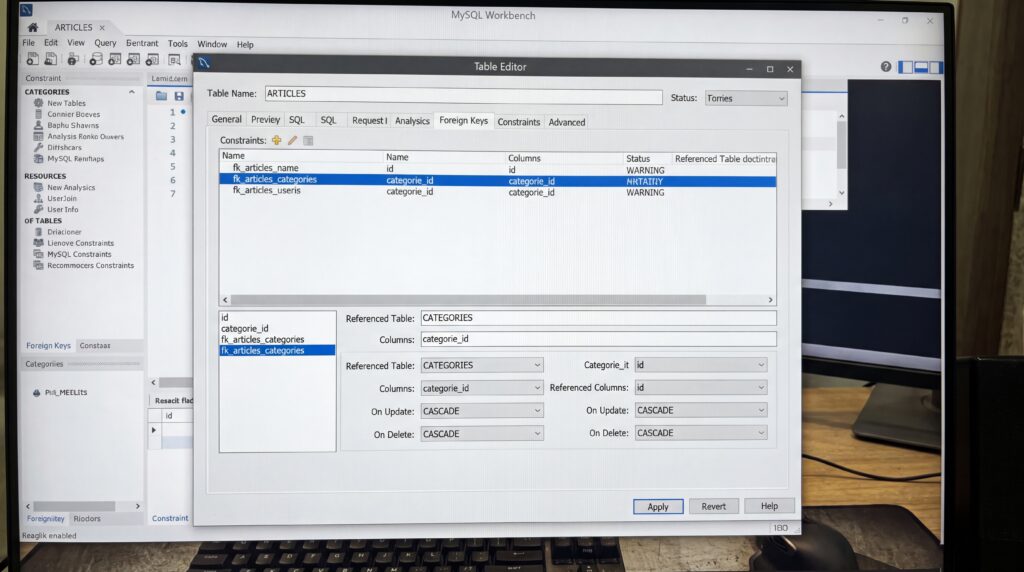Click the Table Name input field
This screenshot has height=572, width=1024.
tap(463, 95)
